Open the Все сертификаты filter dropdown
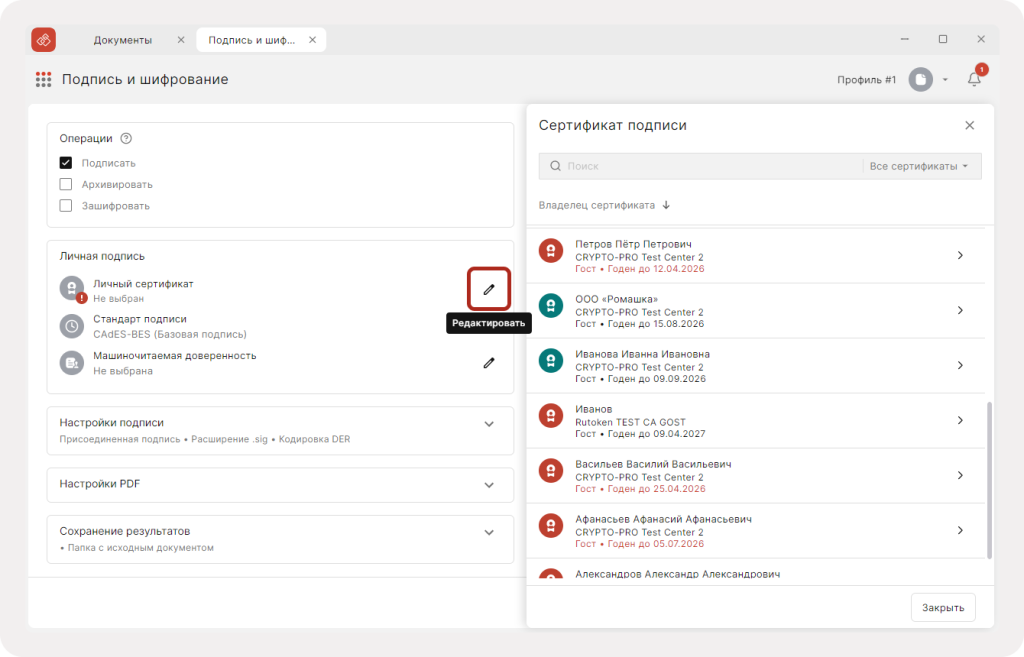The width and height of the screenshot is (1024, 657). tap(919, 166)
